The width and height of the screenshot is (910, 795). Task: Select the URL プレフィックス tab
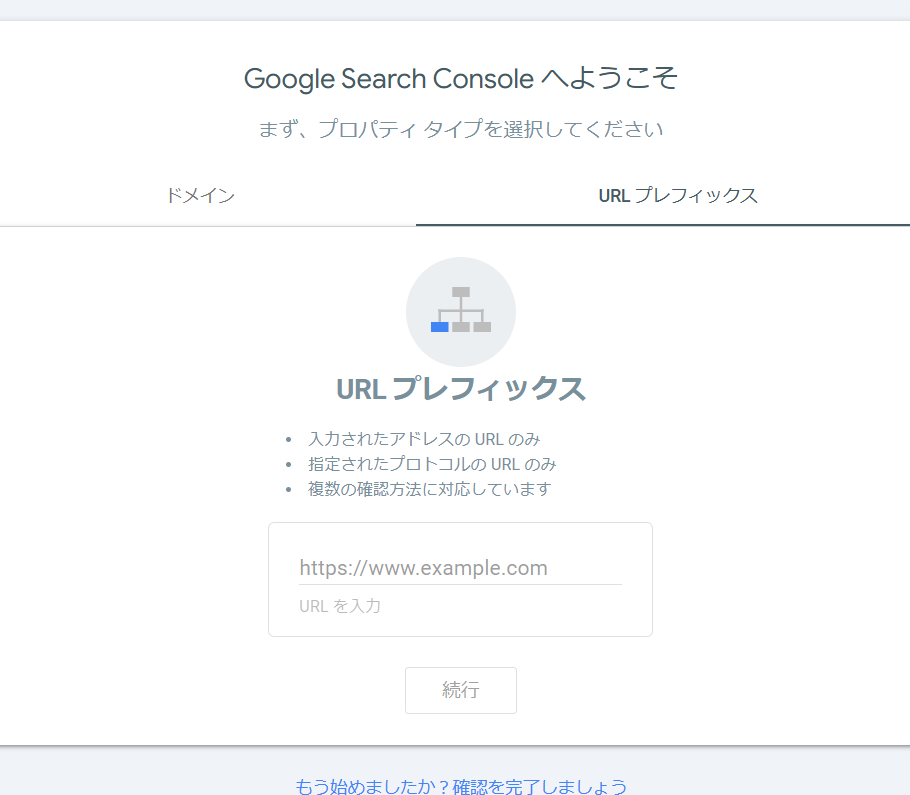pos(679,196)
